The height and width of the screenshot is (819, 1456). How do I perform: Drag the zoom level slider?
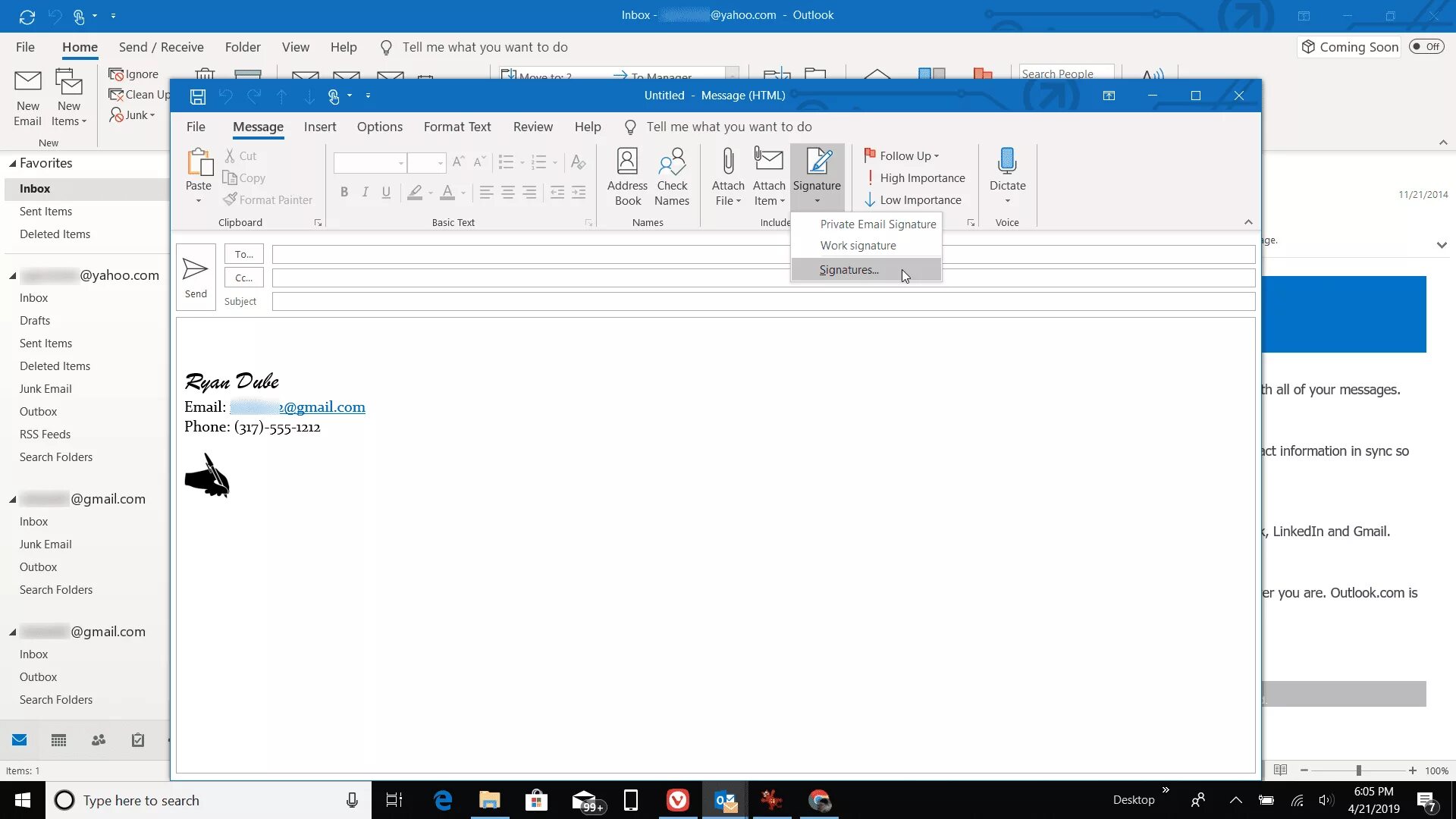1358,770
